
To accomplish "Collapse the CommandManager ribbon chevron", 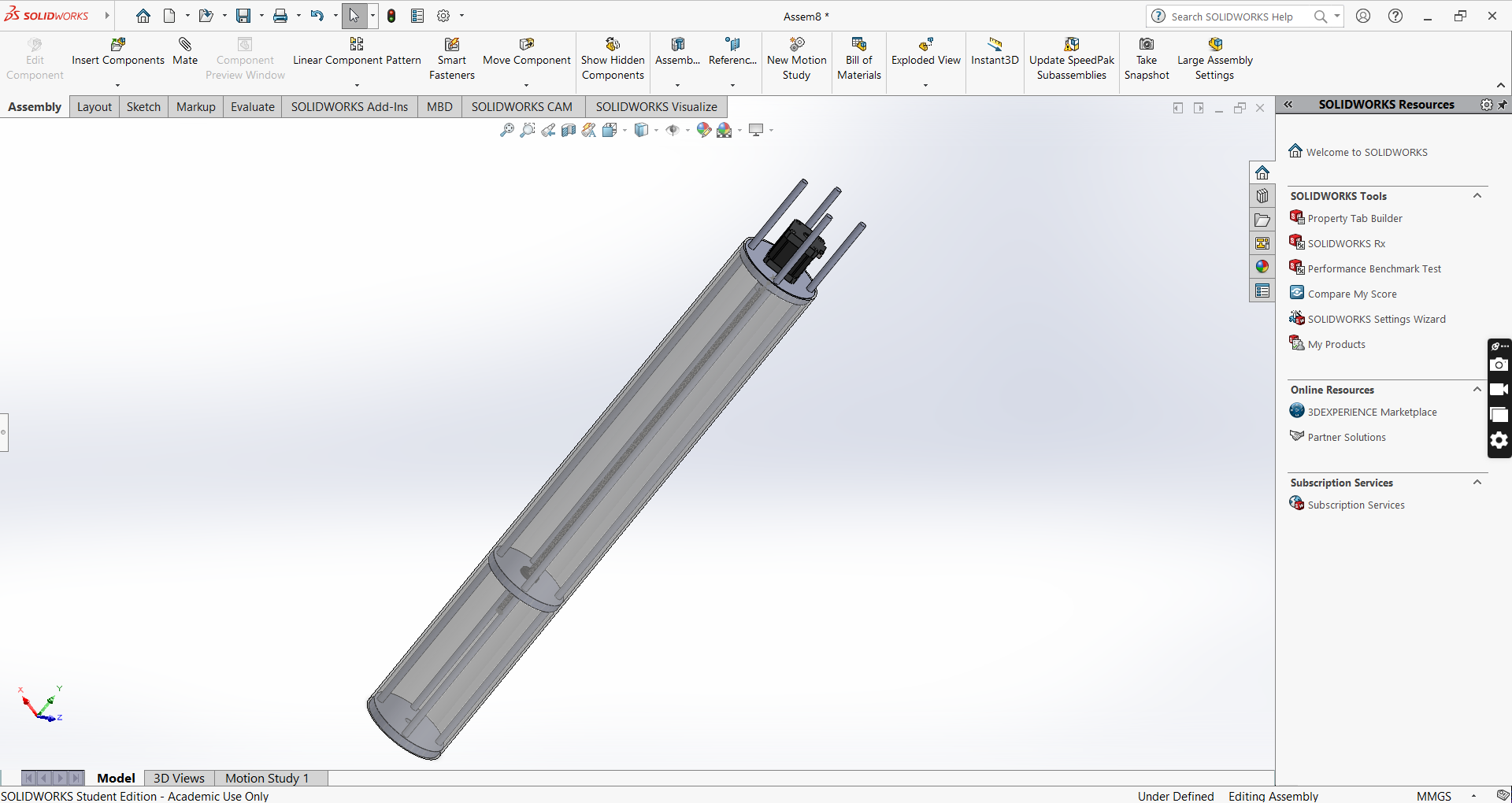I will (1501, 85).
